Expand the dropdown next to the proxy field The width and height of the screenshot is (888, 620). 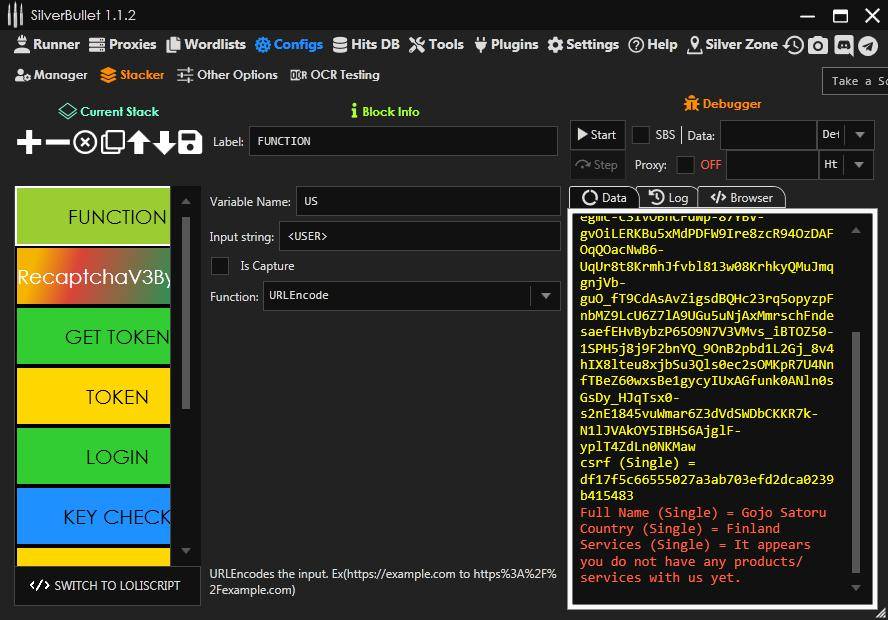(x=858, y=164)
